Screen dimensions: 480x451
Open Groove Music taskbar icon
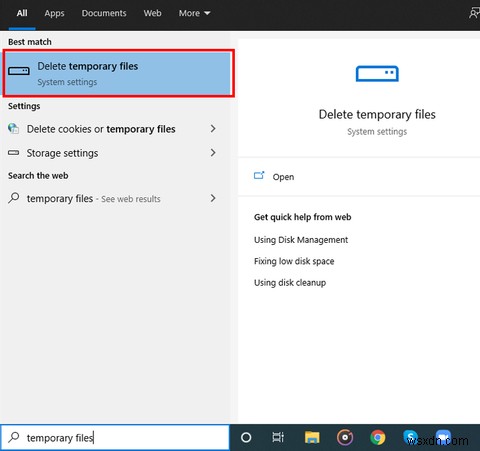coord(345,437)
